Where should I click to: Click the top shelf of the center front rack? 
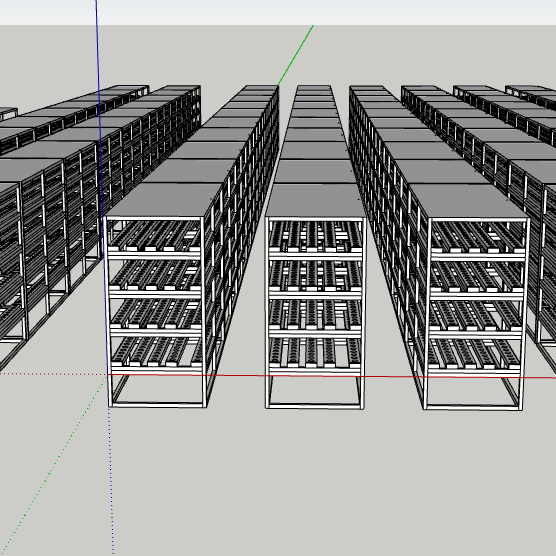tap(315, 239)
